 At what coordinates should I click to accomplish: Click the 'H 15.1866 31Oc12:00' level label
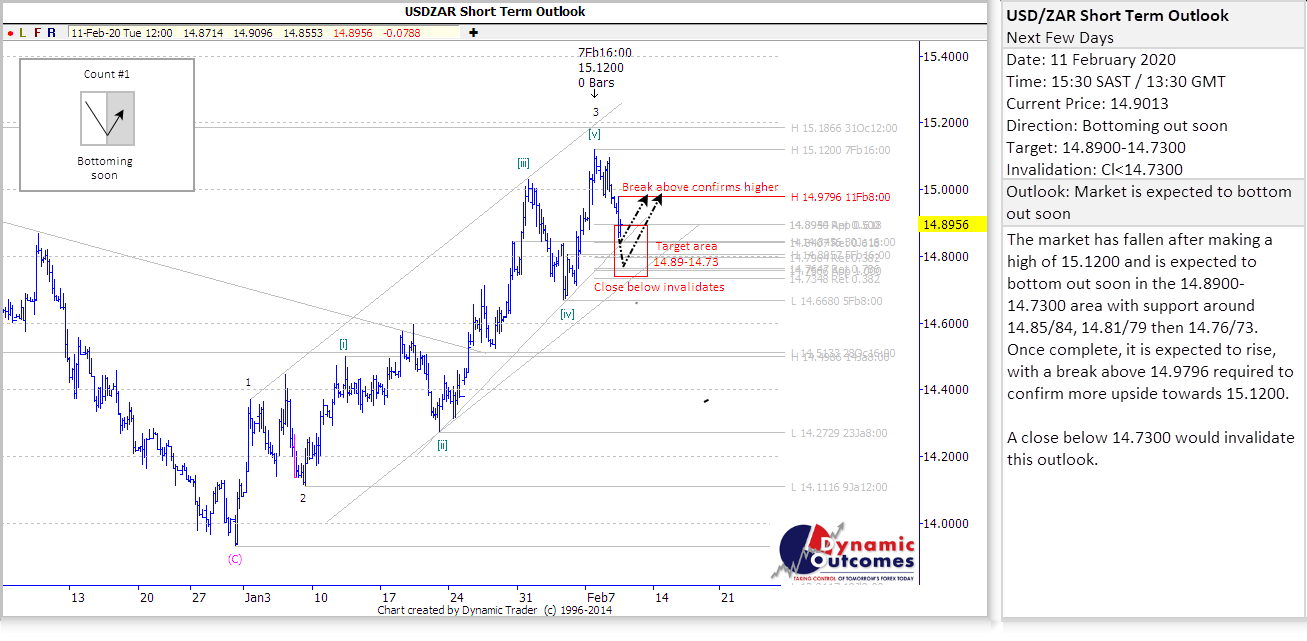tap(844, 128)
